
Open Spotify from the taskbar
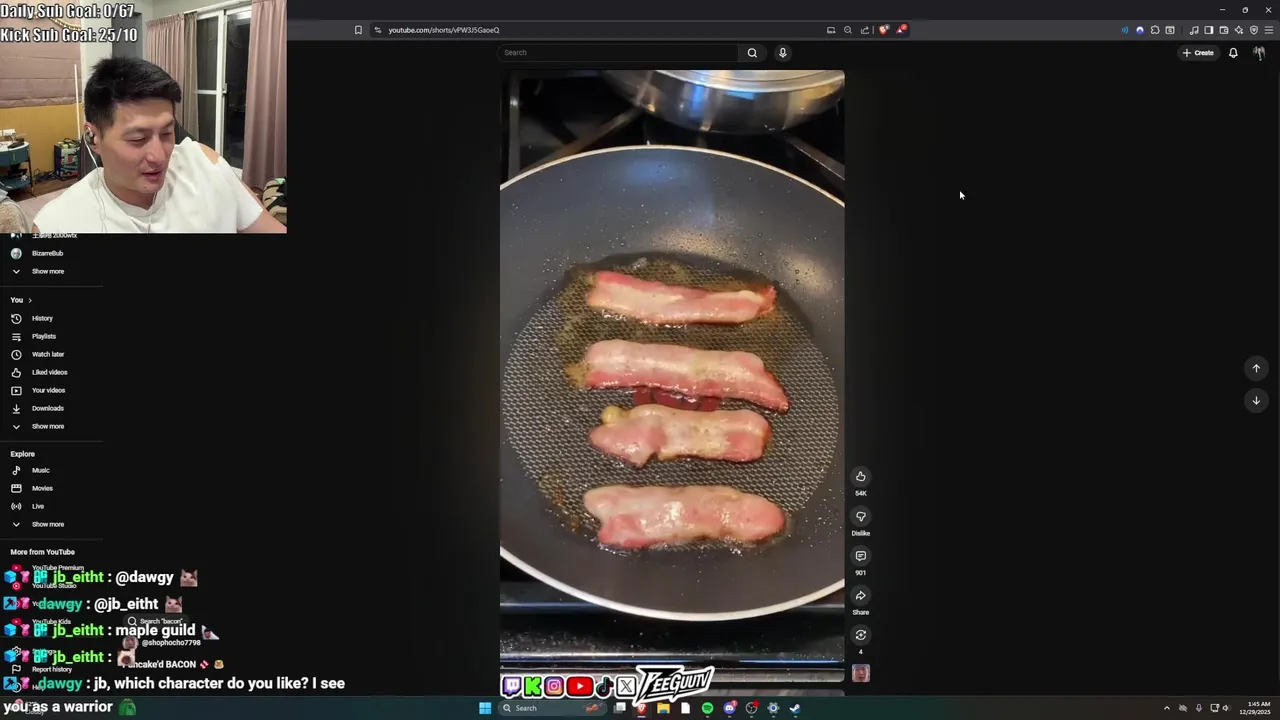pyautogui.click(x=707, y=708)
